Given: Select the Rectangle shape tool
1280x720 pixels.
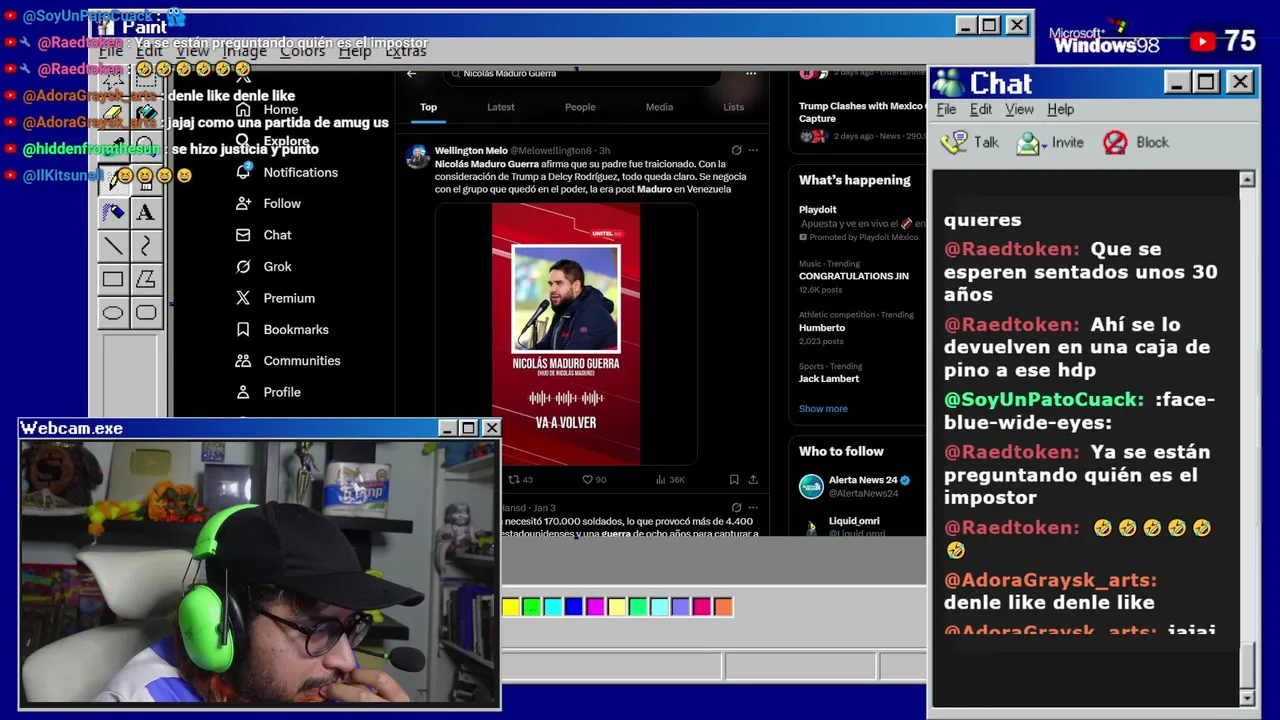Looking at the screenshot, I should click(113, 279).
